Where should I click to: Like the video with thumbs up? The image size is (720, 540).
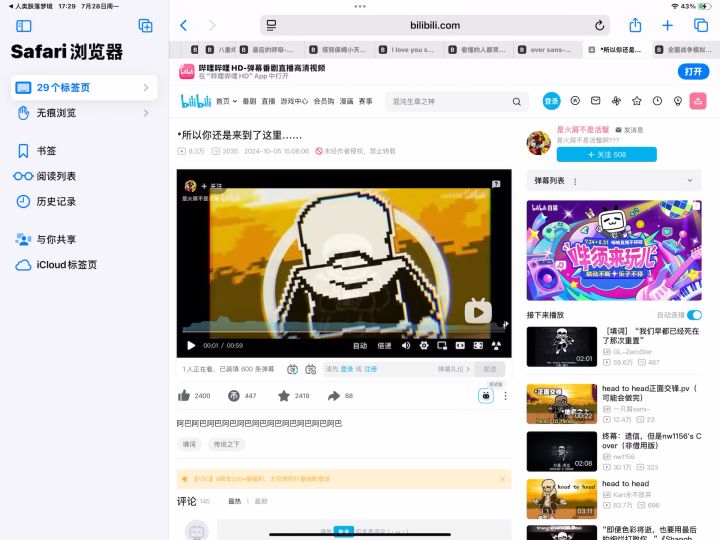click(184, 395)
